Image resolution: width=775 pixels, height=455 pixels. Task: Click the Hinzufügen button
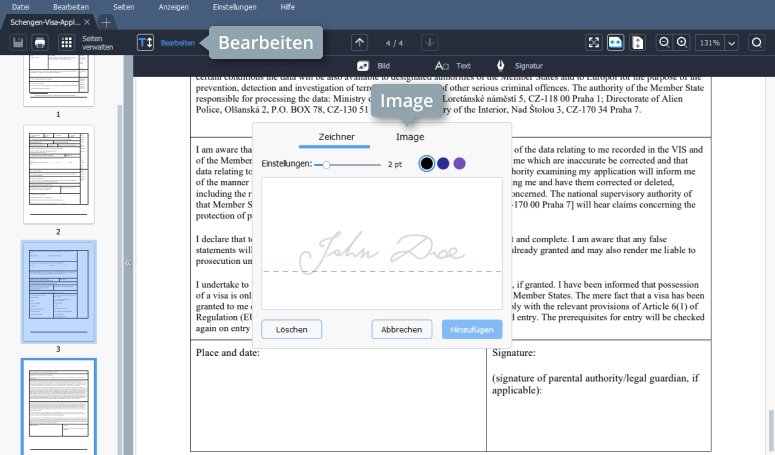472,330
